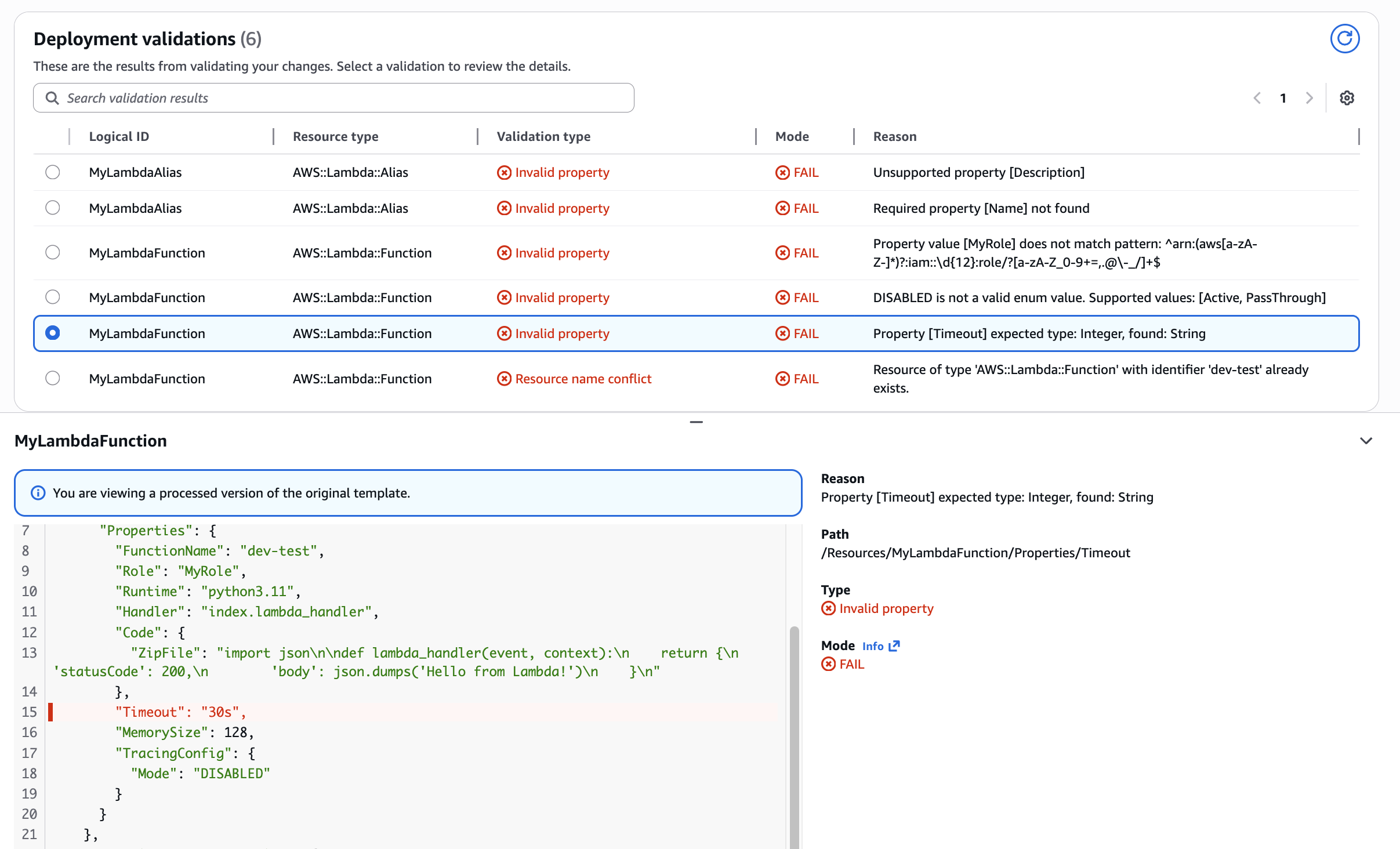Screen dimensions: 1400x849
Task: Click FAIL error icon under Mode
Action: 828,665
